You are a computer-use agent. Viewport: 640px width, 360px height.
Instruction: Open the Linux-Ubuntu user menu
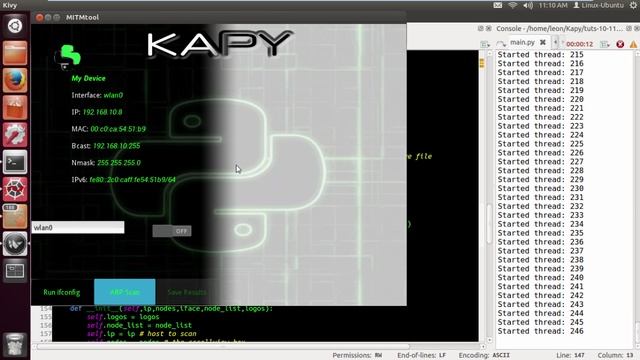599,5
